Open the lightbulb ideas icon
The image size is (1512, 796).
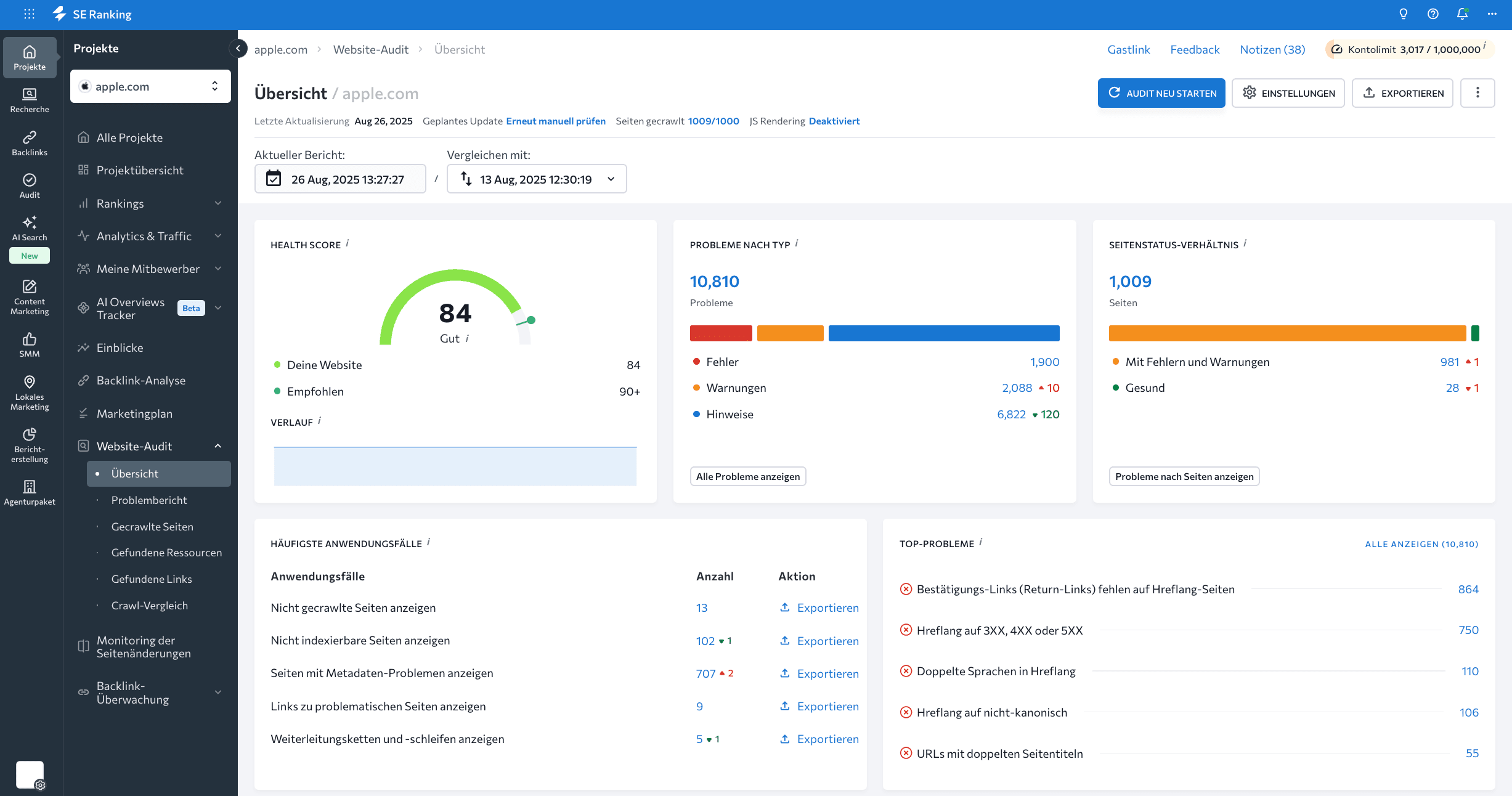1403,14
